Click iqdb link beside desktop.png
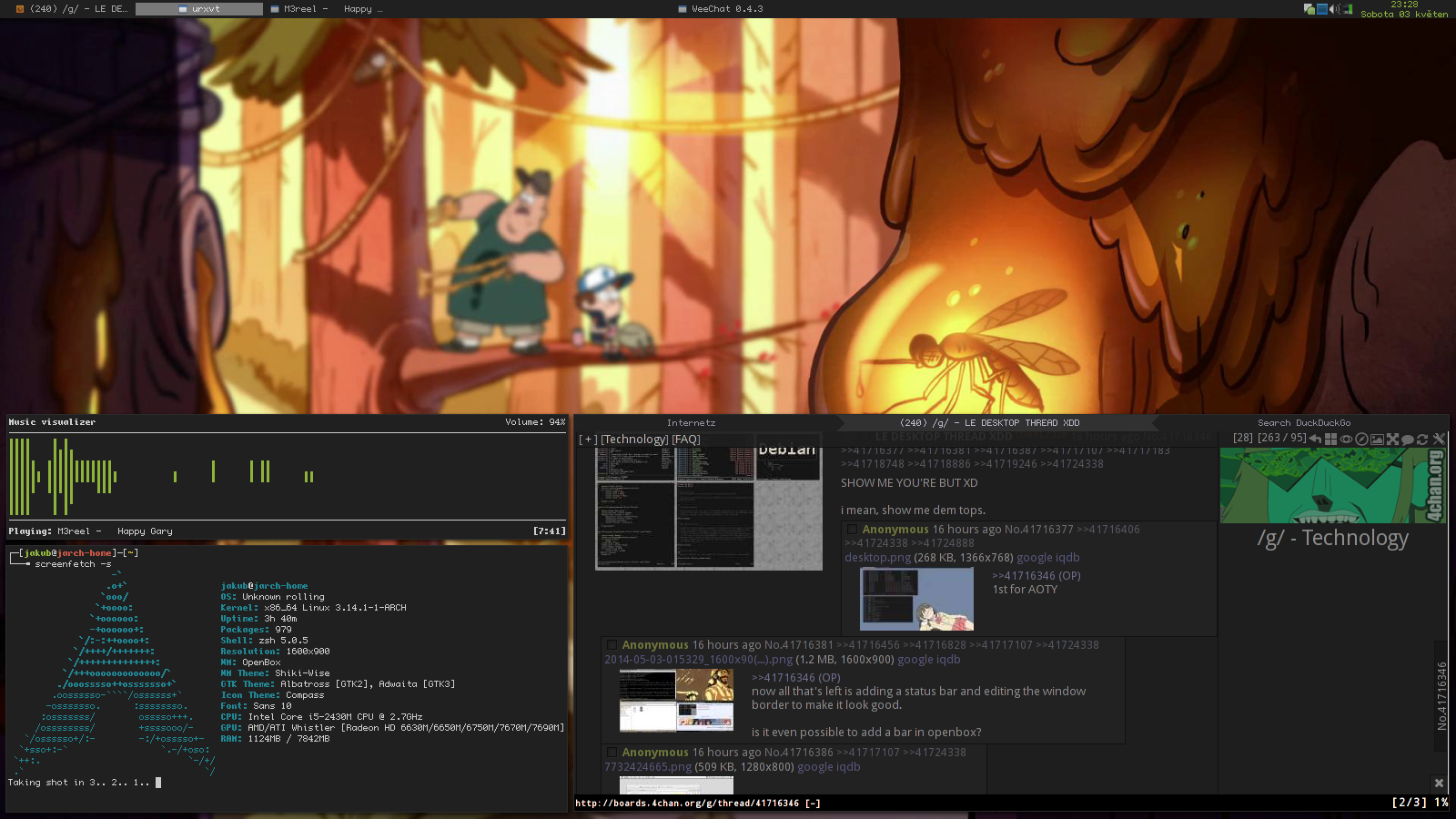Screen dimensions: 1456x819 [x=1068, y=558]
